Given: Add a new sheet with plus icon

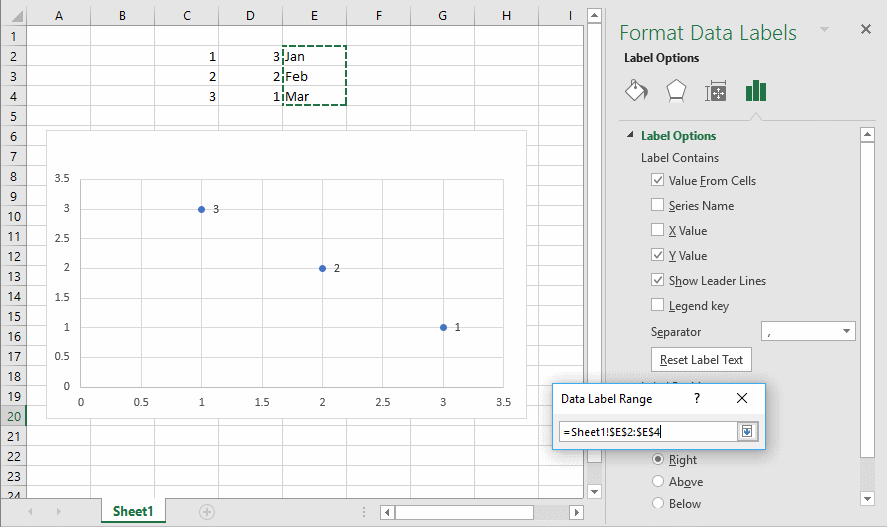Looking at the screenshot, I should [x=206, y=512].
